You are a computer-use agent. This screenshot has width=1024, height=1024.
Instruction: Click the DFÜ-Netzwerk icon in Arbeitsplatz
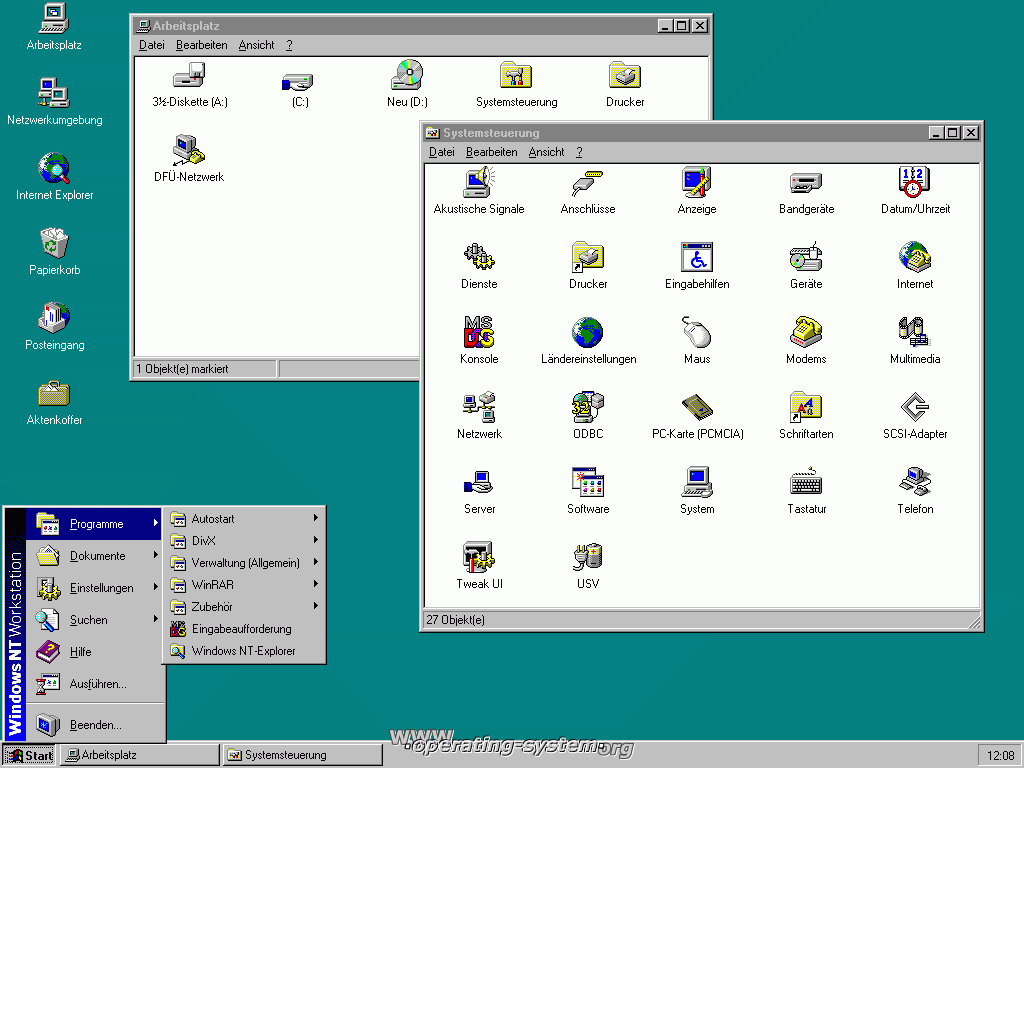[189, 151]
